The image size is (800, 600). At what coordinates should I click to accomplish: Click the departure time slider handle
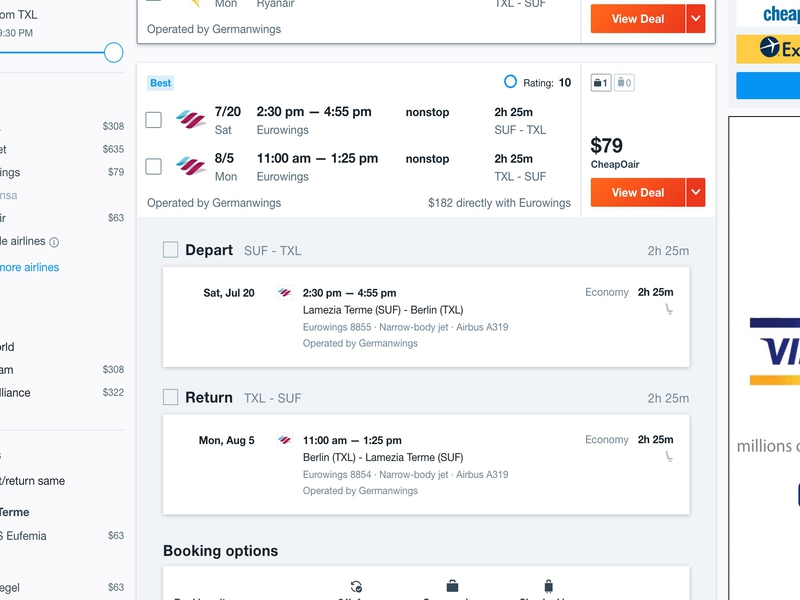pyautogui.click(x=113, y=53)
